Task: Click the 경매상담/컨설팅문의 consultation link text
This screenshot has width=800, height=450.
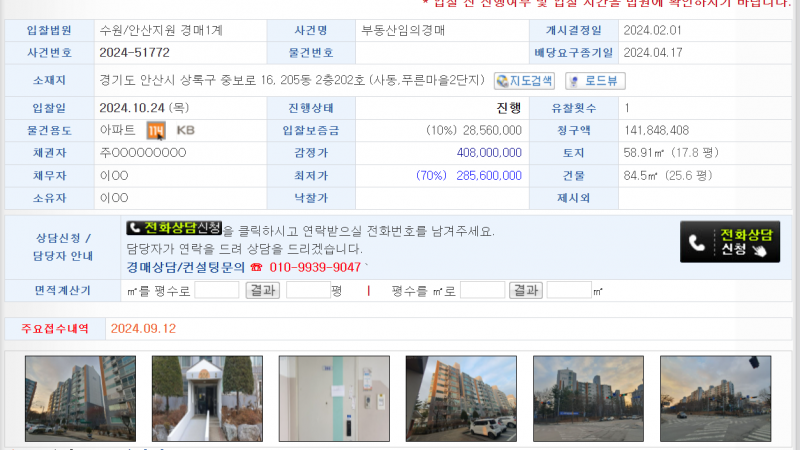Action: click(x=185, y=267)
